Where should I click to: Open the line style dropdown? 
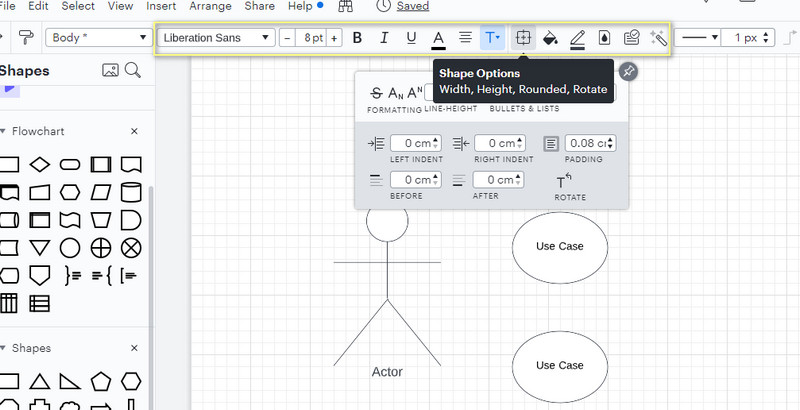pos(697,38)
